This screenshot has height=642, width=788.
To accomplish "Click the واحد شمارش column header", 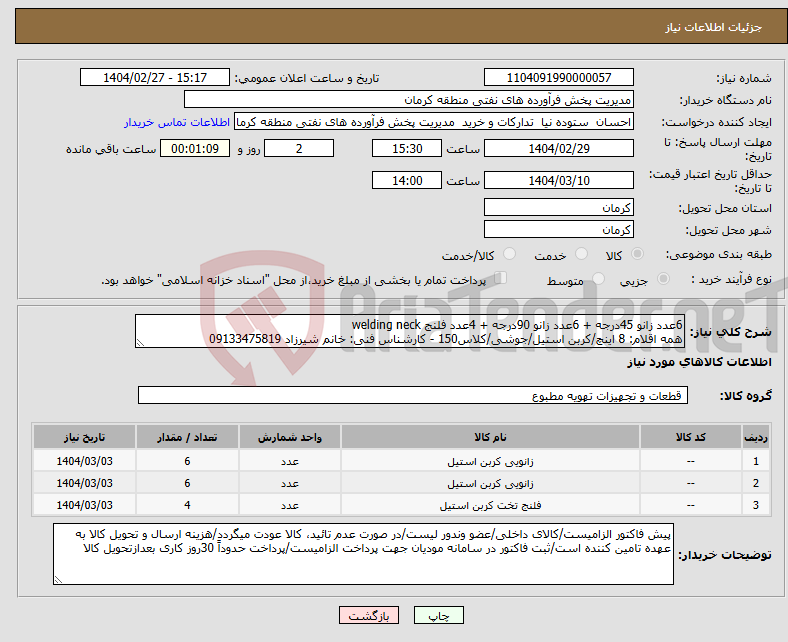I will tap(290, 437).
